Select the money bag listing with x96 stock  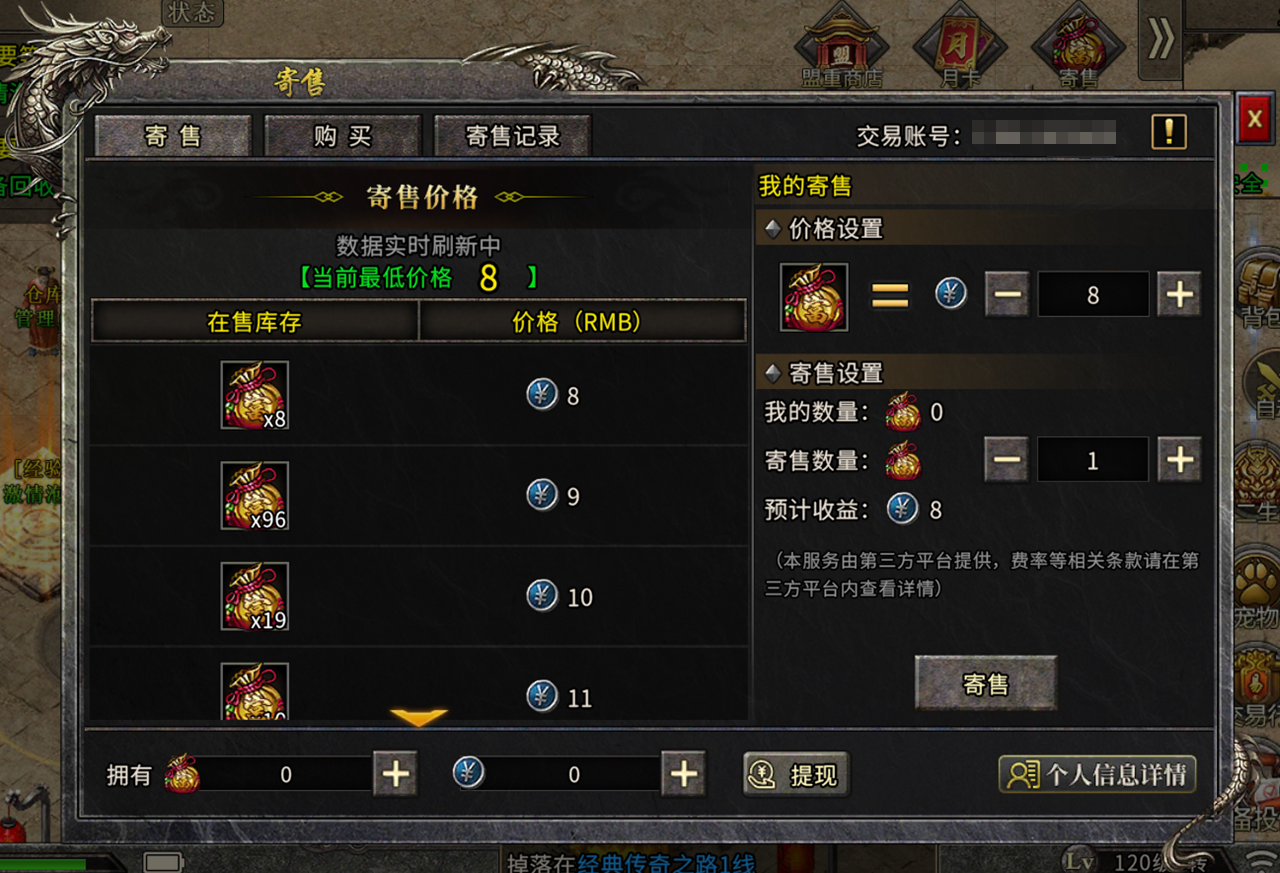(255, 496)
